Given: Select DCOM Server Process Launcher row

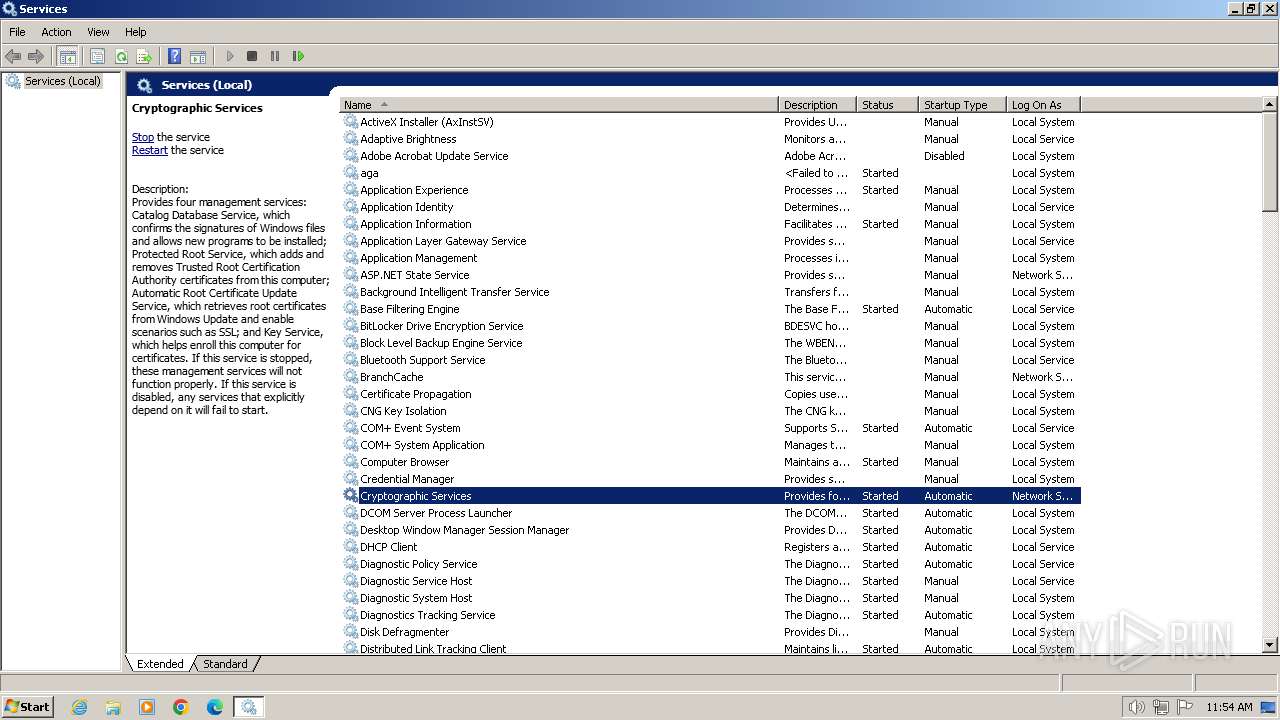Looking at the screenshot, I should click(710, 513).
